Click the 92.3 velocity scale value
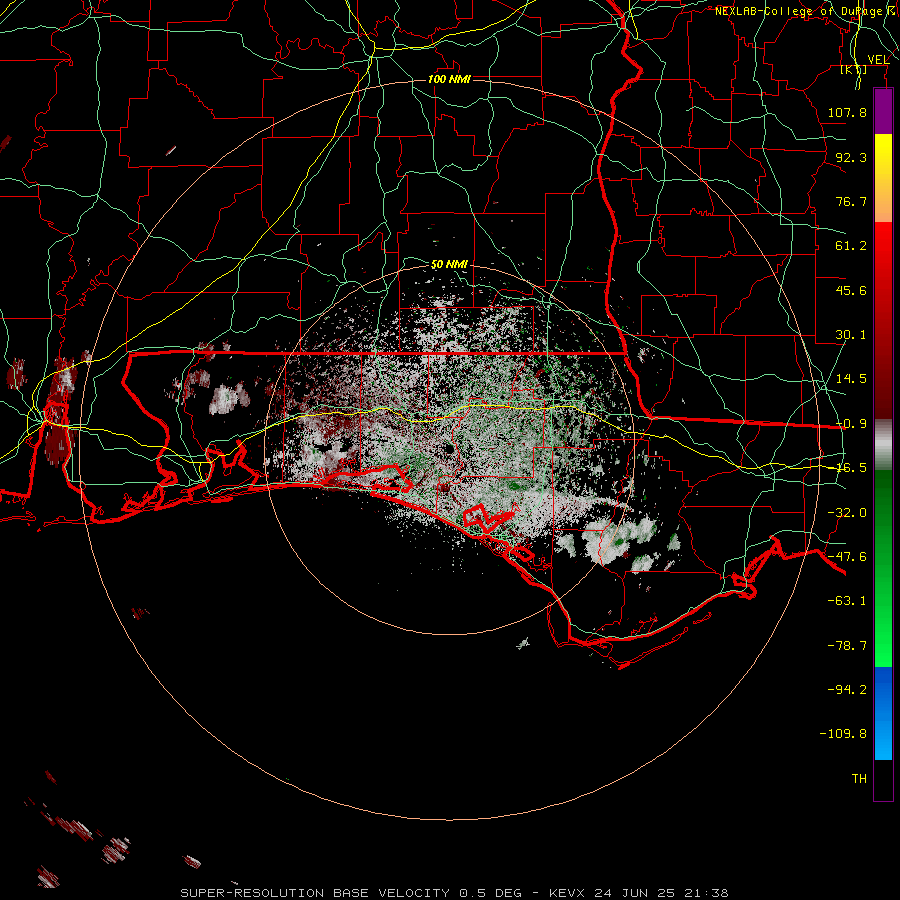 tap(851, 157)
